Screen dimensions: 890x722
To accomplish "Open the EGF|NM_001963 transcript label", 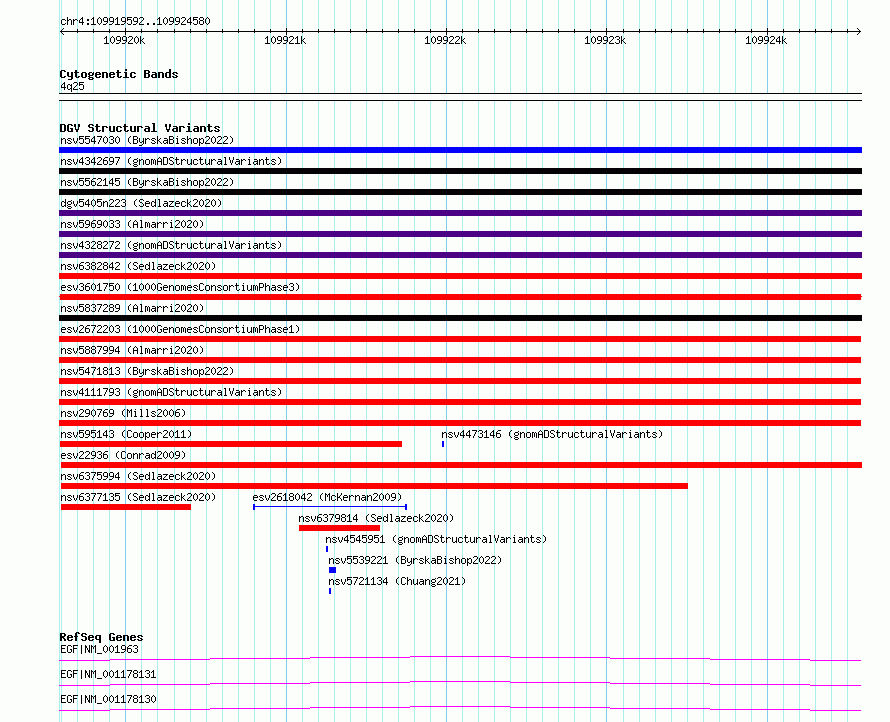I will pyautogui.click(x=99, y=649).
